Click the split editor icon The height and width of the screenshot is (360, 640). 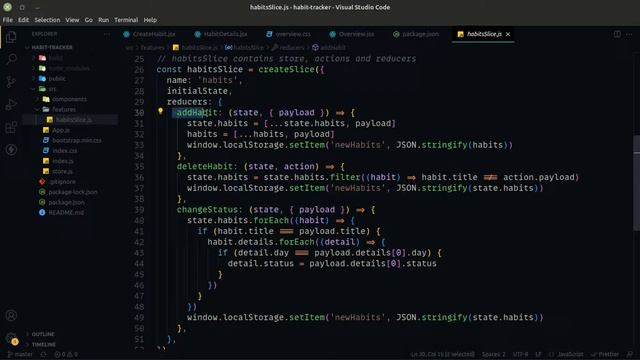coord(617,34)
